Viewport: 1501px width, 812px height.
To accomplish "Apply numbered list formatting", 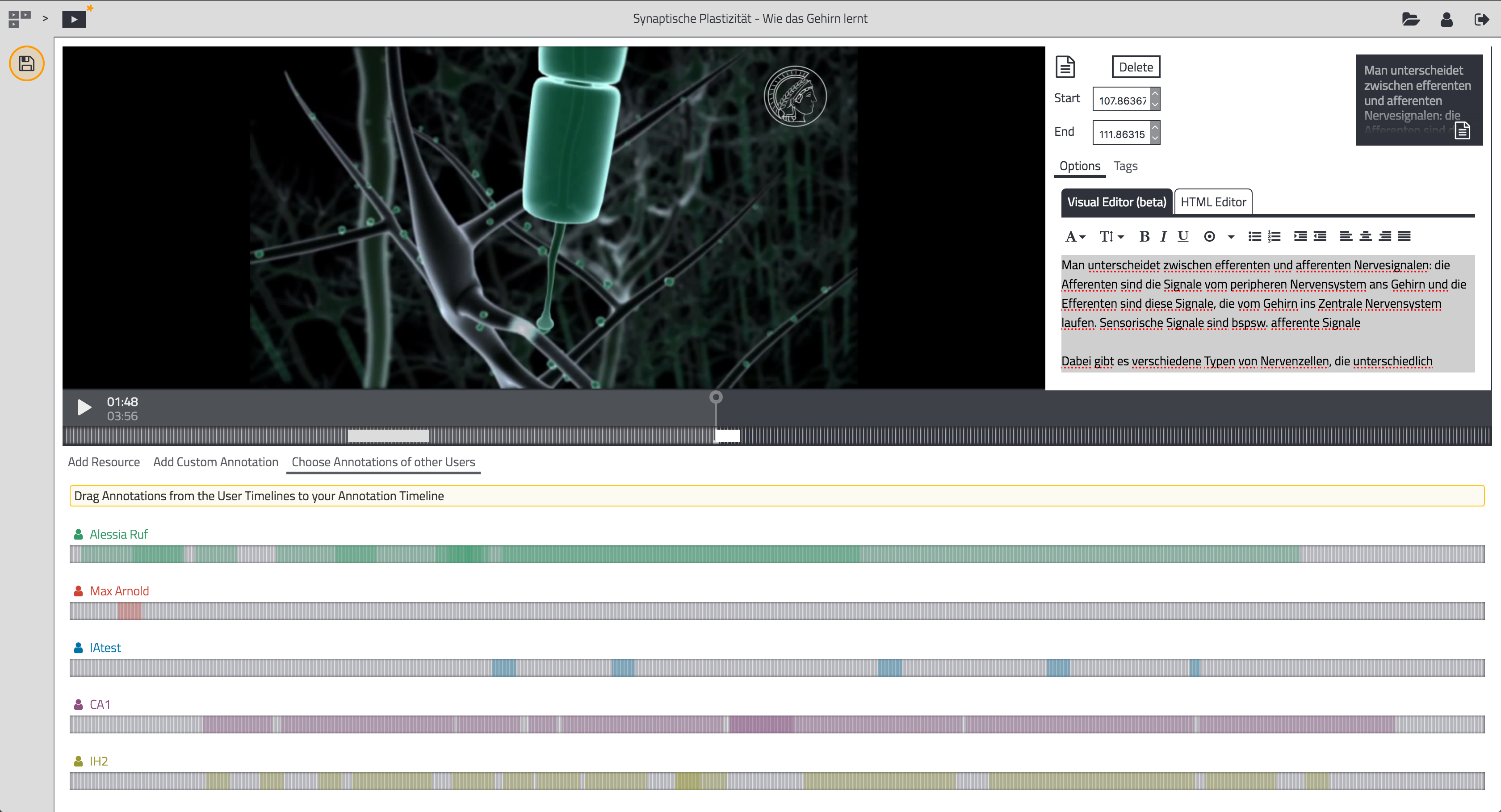I will click(x=1275, y=236).
